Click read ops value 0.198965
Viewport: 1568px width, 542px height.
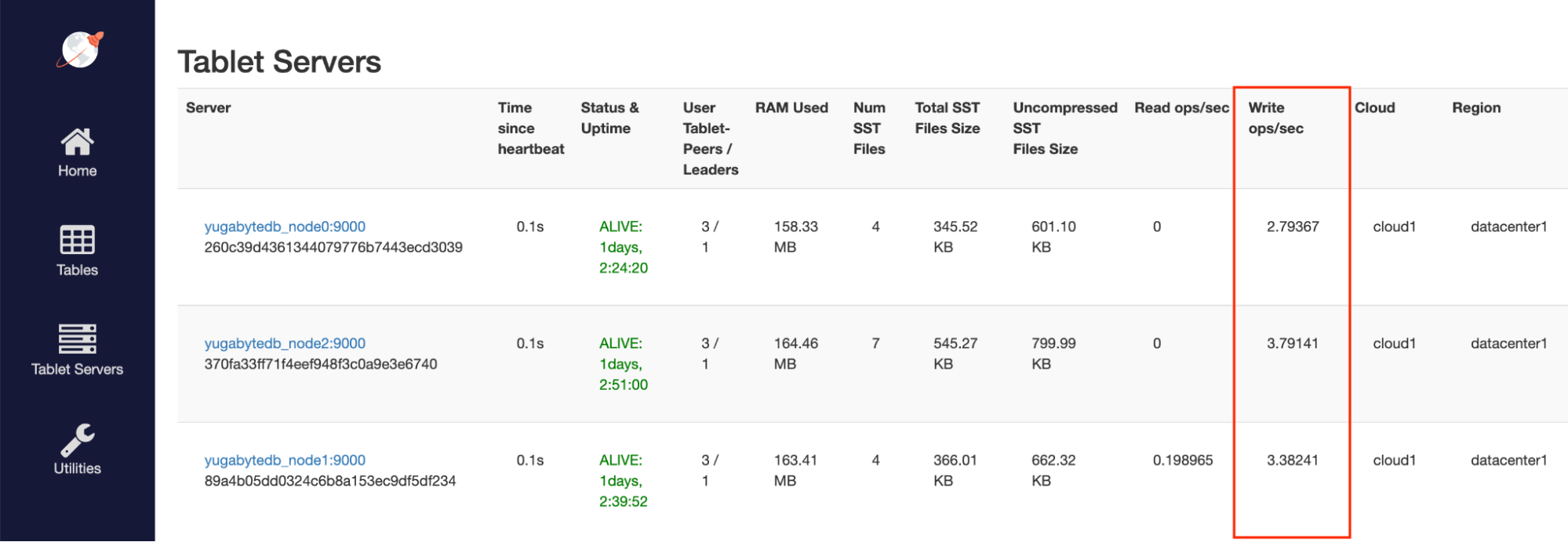pyautogui.click(x=1183, y=460)
